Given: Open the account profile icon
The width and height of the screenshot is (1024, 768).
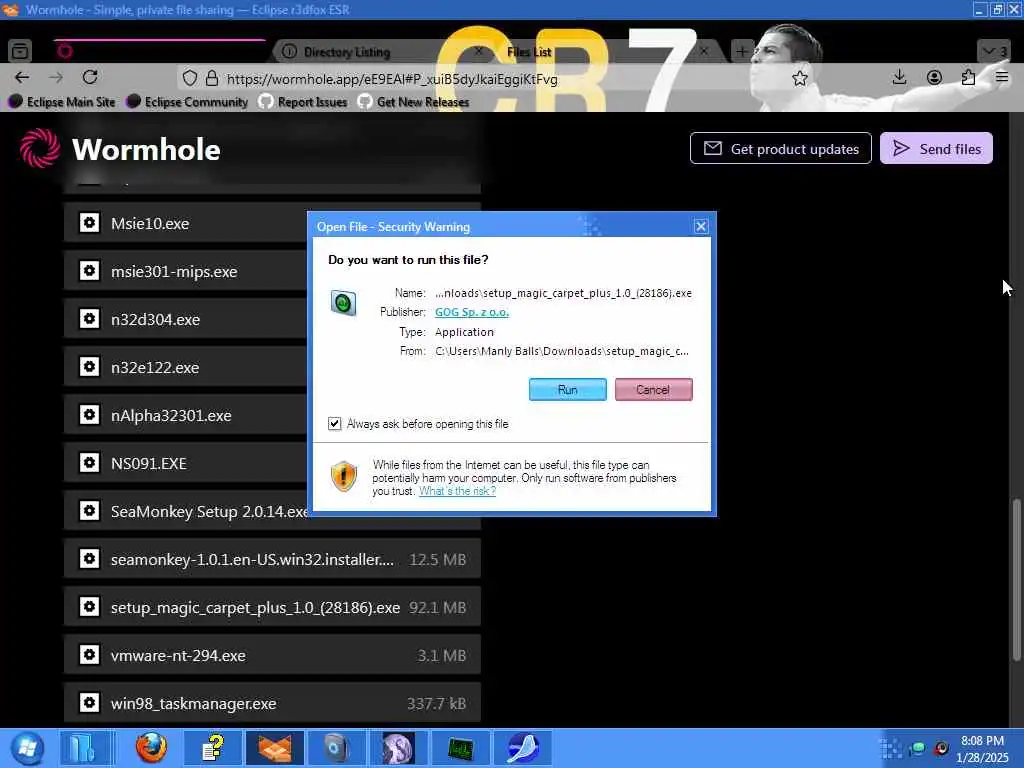Looking at the screenshot, I should coord(935,78).
